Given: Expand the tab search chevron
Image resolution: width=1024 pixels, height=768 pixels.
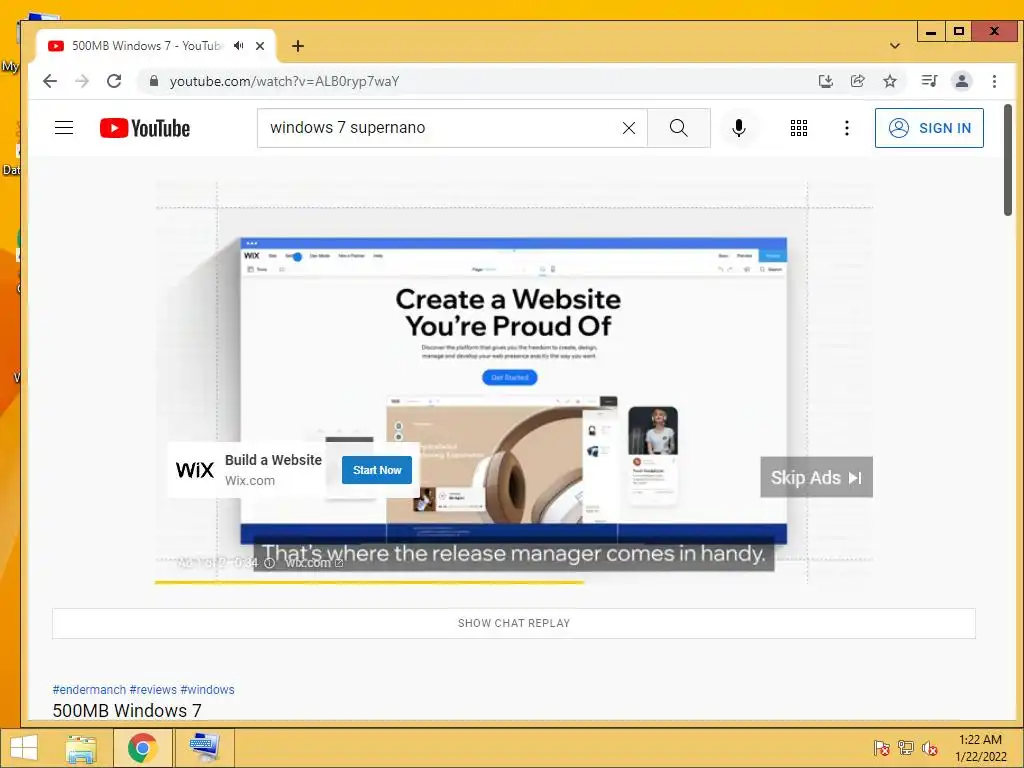Looking at the screenshot, I should (895, 46).
